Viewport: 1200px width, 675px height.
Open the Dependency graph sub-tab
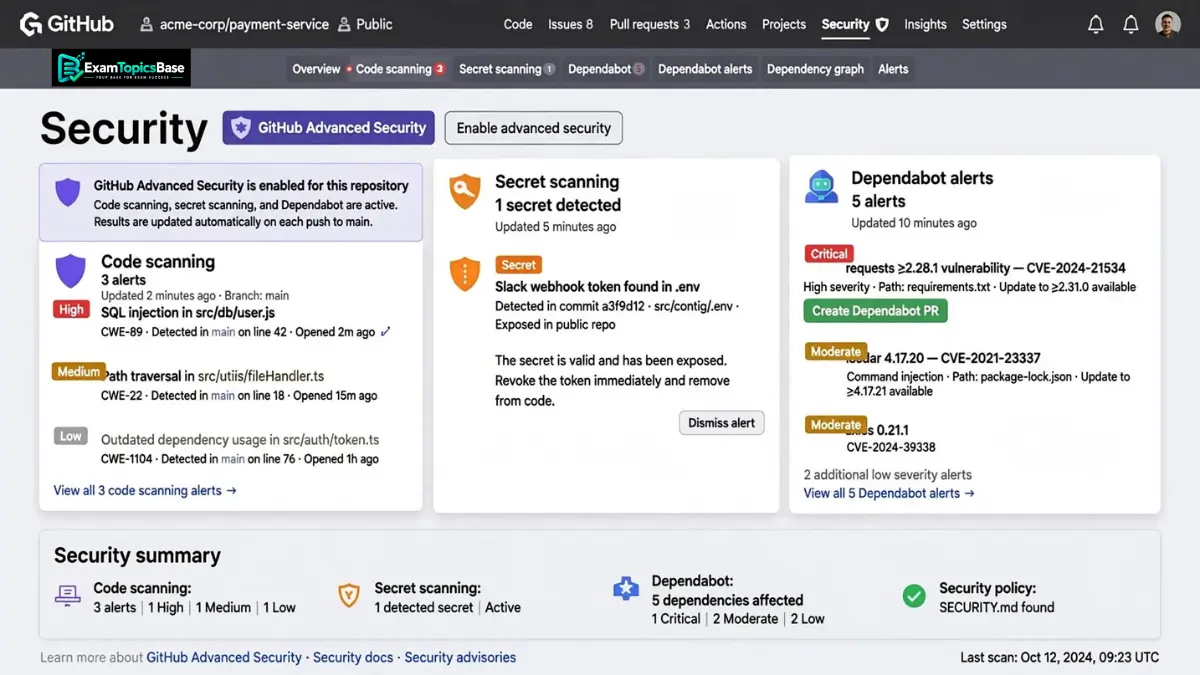click(815, 69)
